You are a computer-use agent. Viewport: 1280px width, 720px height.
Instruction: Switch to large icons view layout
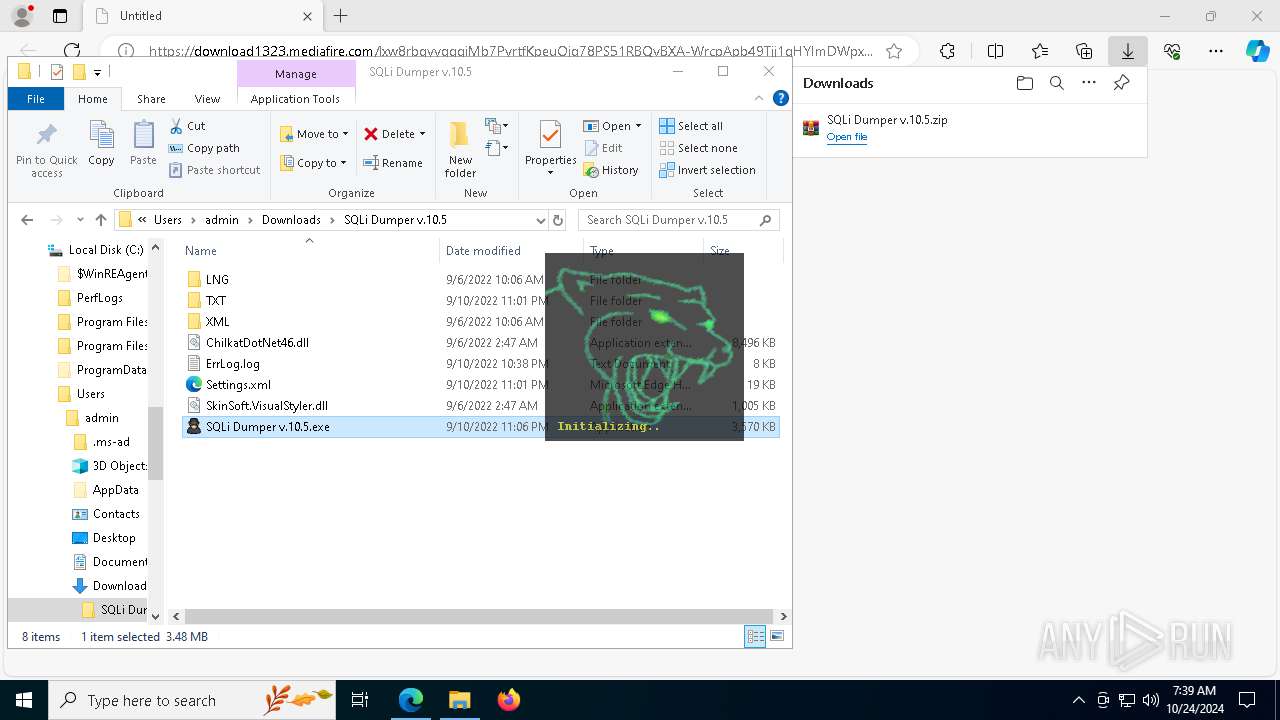click(x=777, y=636)
